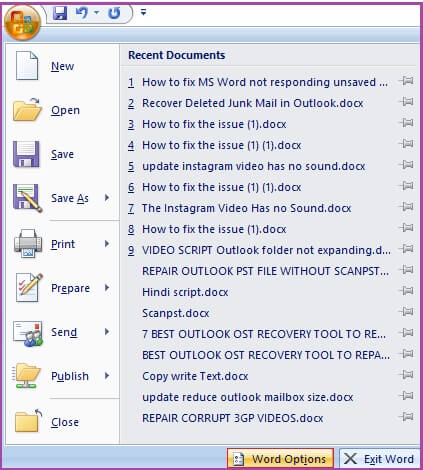423x470 pixels.
Task: Choose the Close menu entry
Action: pyautogui.click(x=62, y=422)
